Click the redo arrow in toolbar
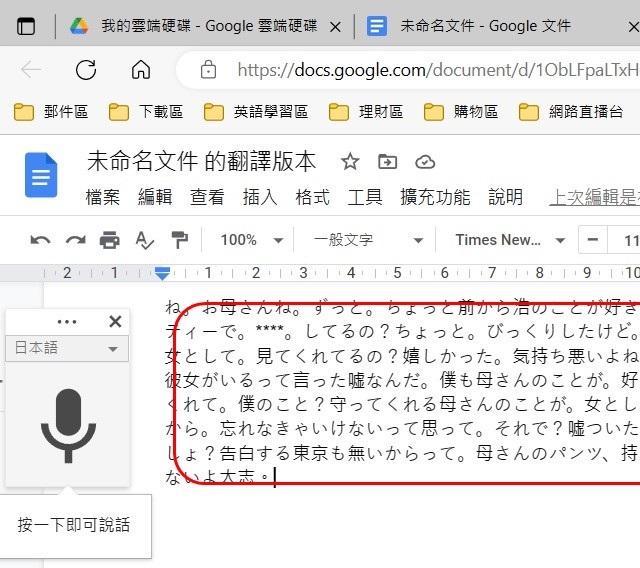The image size is (640, 568). pyautogui.click(x=75, y=240)
